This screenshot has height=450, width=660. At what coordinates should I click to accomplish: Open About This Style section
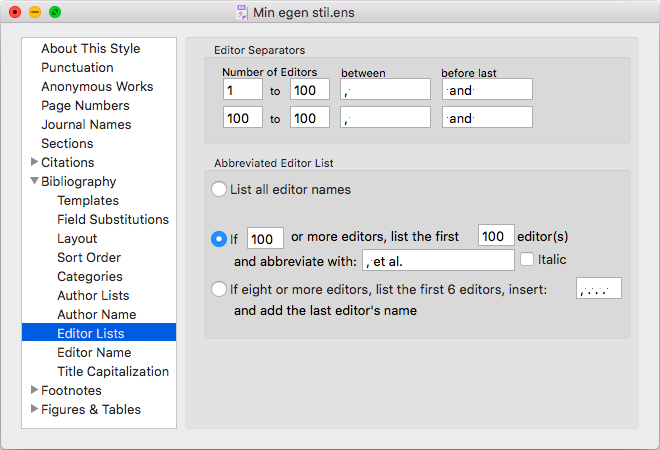pyautogui.click(x=90, y=48)
